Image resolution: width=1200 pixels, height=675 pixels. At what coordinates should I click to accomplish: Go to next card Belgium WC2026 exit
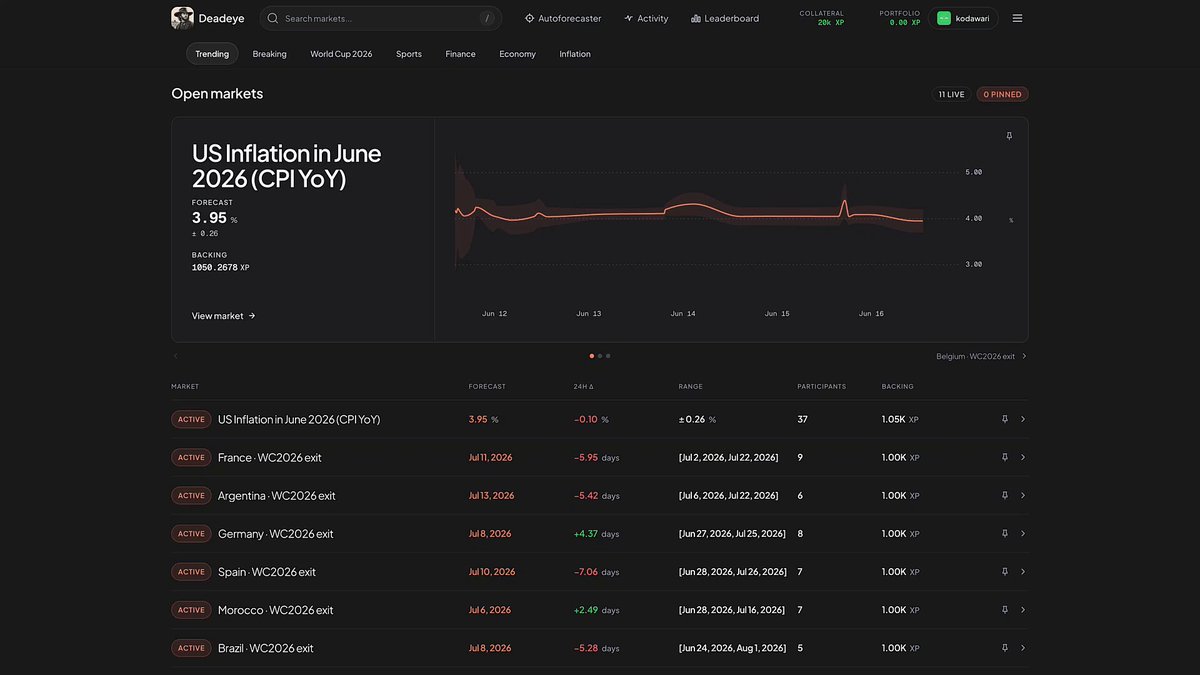coord(981,356)
